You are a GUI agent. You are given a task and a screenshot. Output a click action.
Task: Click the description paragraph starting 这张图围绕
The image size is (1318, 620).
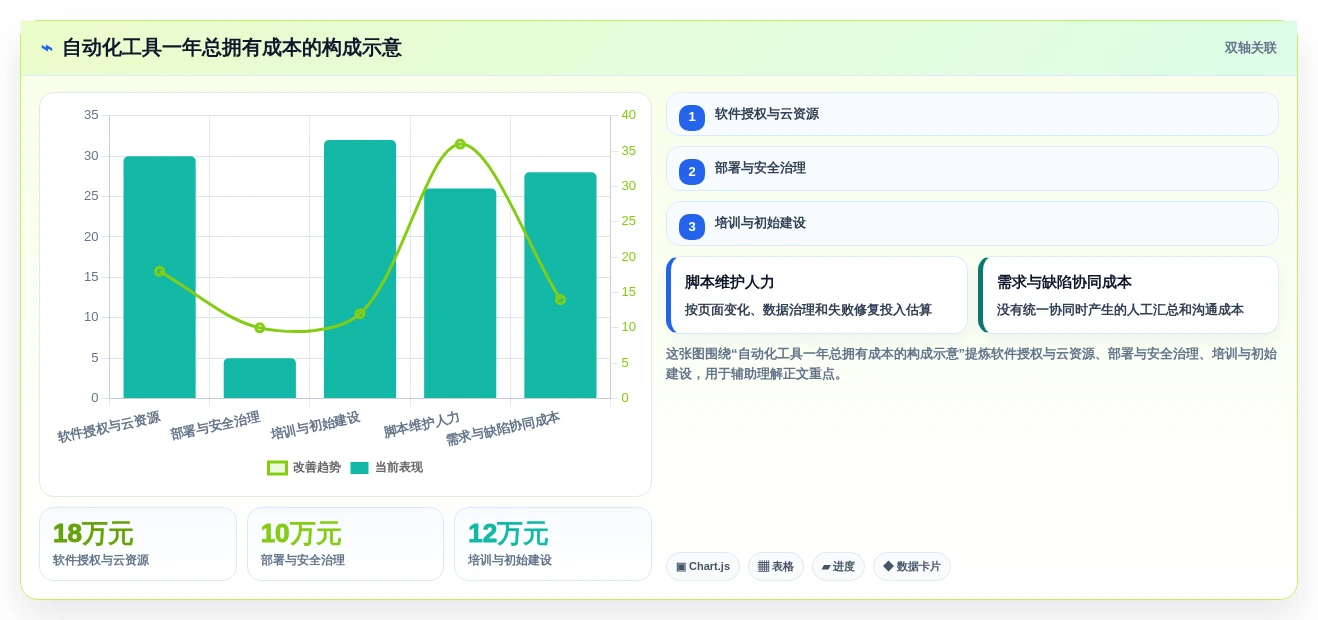pyautogui.click(x=972, y=364)
